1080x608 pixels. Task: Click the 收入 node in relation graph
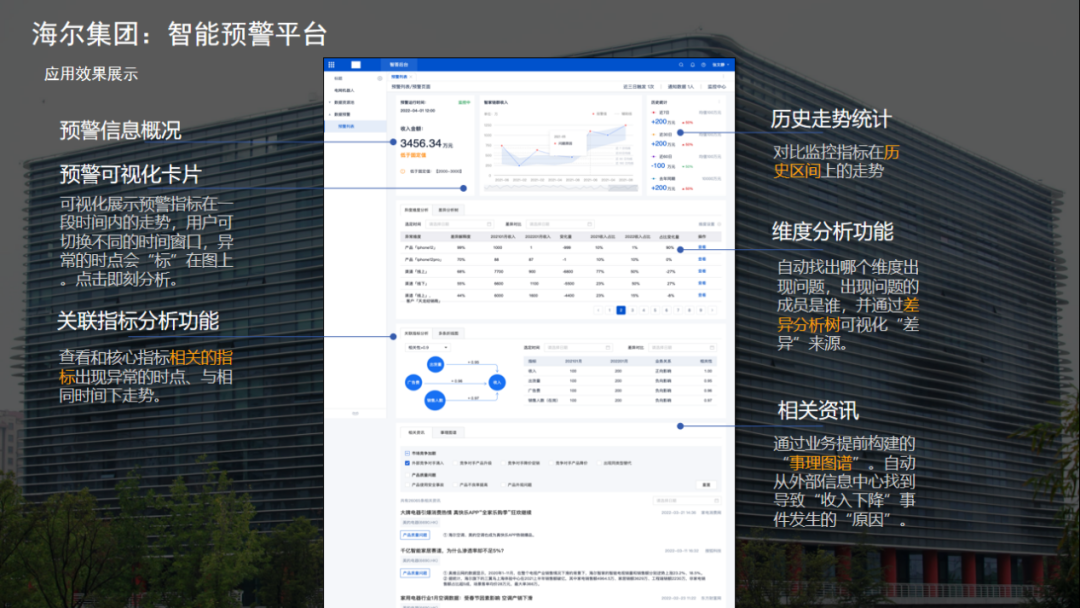497,382
